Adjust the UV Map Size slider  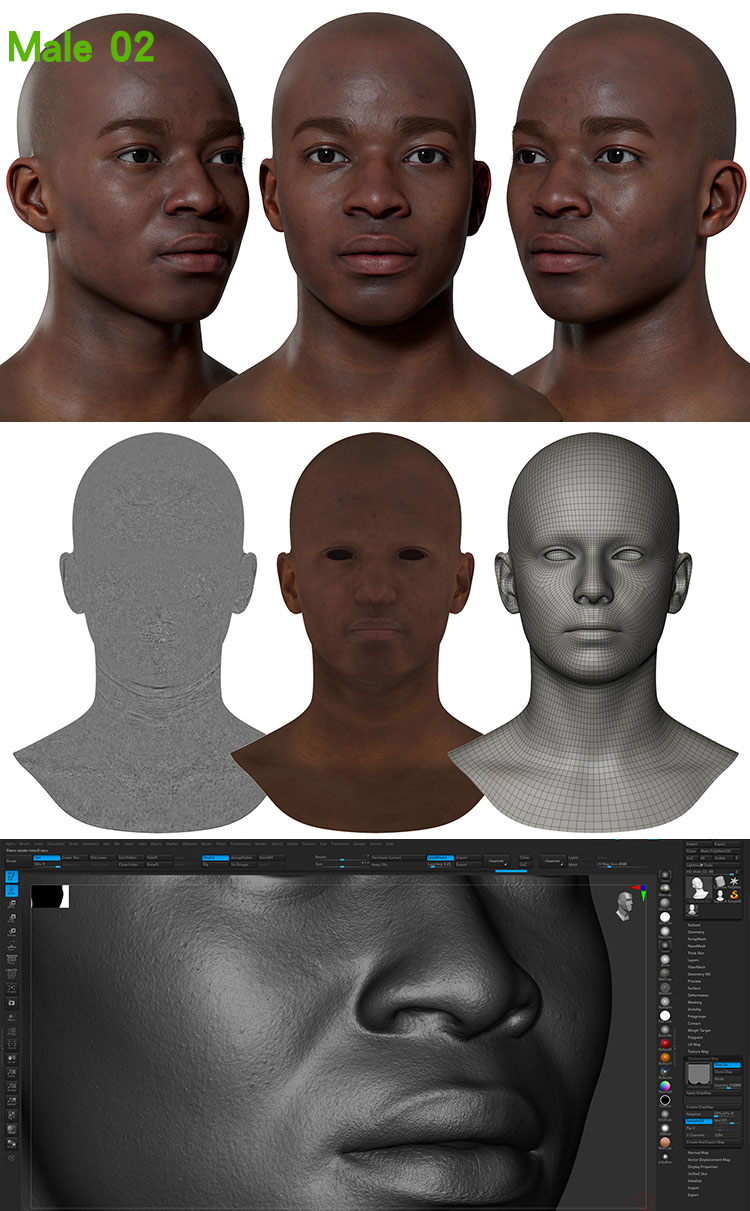click(x=622, y=863)
